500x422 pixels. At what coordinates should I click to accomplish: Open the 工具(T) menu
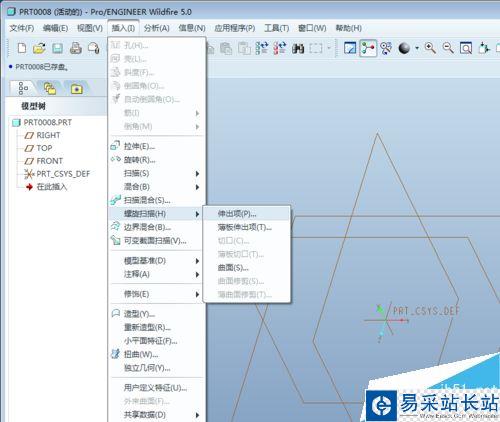point(277,28)
